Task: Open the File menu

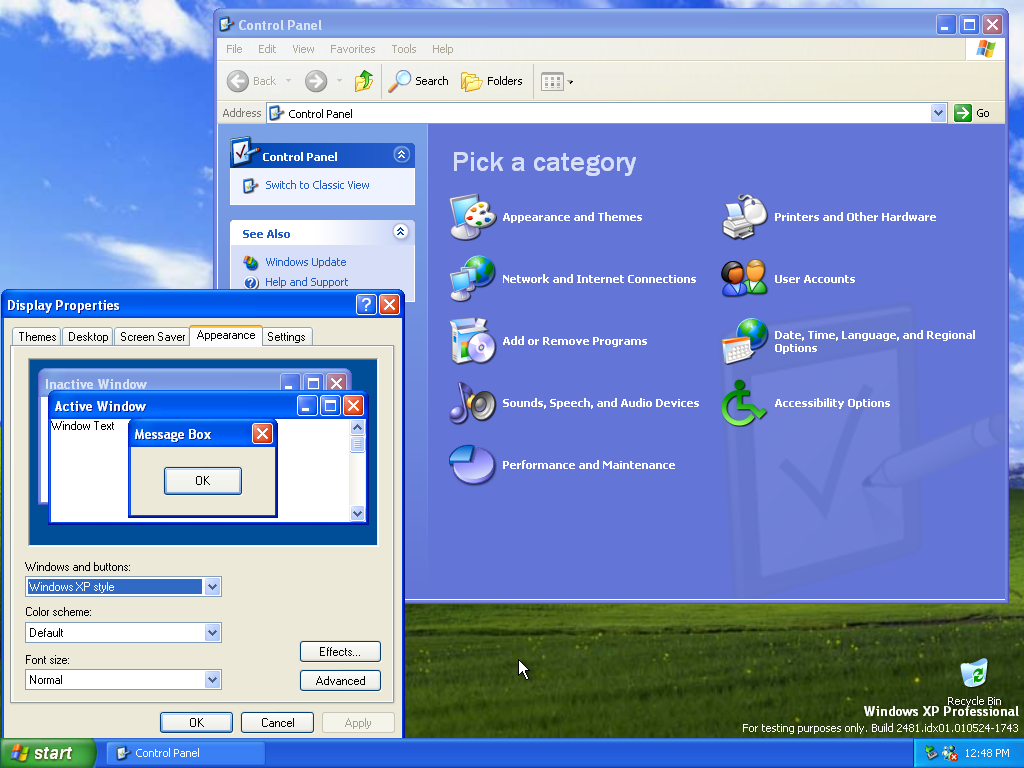Action: click(x=234, y=49)
